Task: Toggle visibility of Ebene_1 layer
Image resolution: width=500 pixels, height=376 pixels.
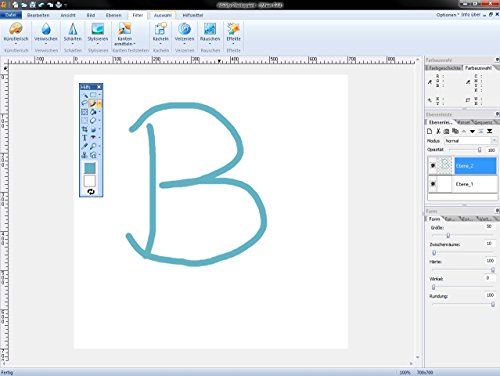Action: [x=433, y=184]
